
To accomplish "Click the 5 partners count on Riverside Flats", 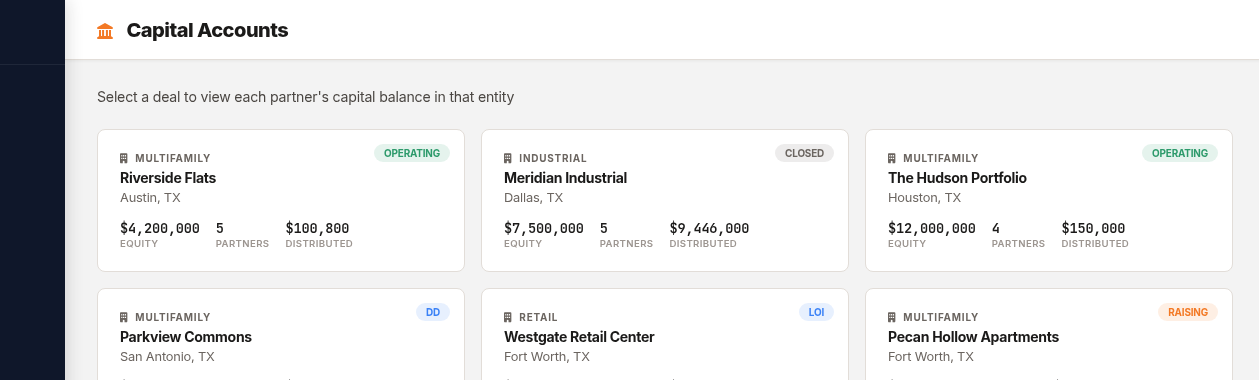I will (x=220, y=228).
